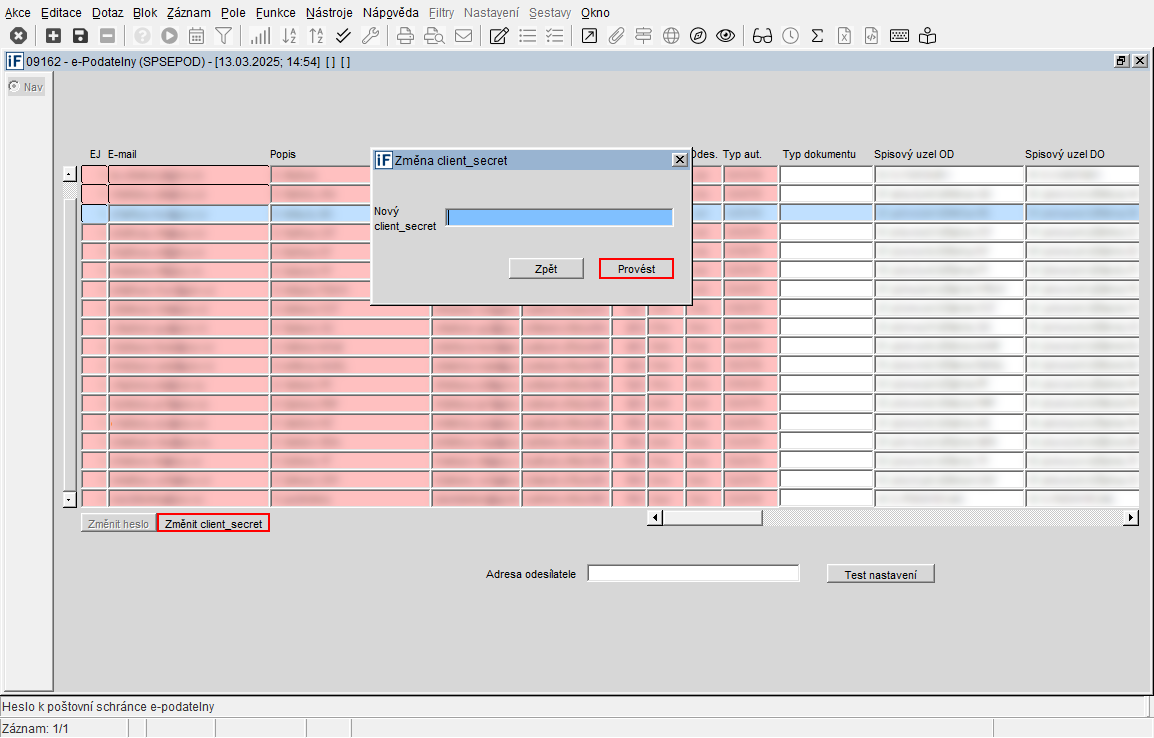Image resolution: width=1154 pixels, height=738 pixels.
Task: Click the Změnit client_secret button
Action: [213, 523]
